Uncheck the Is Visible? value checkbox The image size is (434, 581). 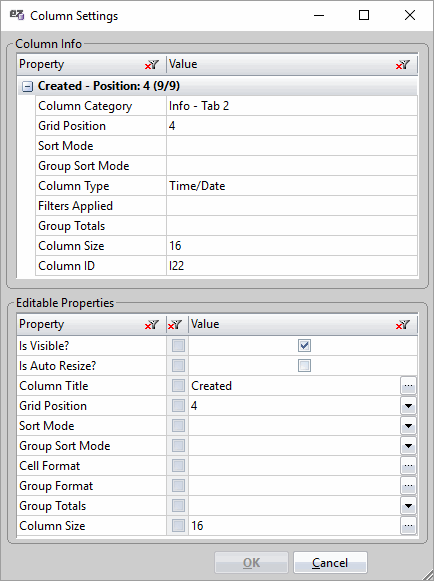point(304,346)
